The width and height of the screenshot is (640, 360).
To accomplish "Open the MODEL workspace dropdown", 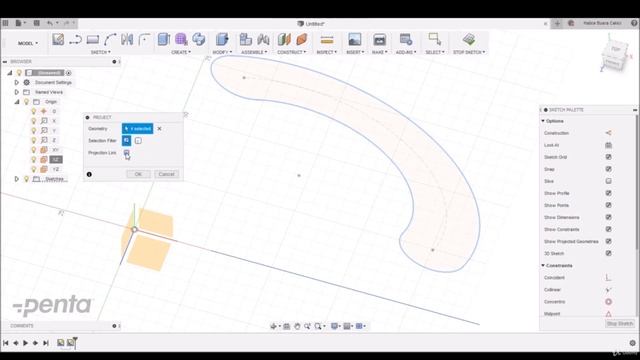I will click(x=28, y=43).
